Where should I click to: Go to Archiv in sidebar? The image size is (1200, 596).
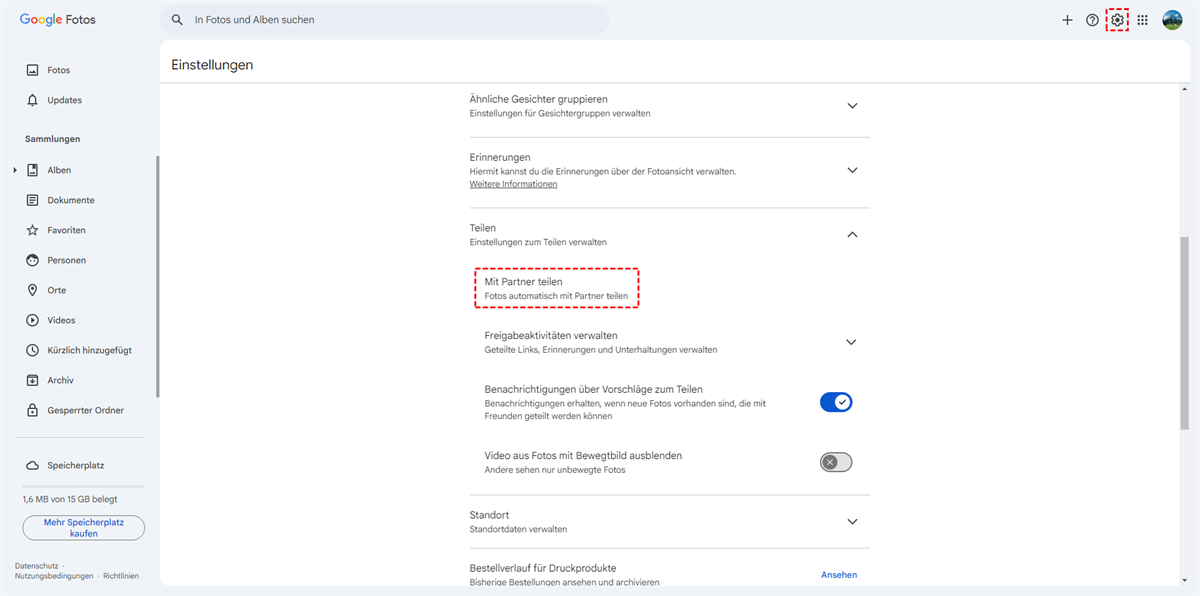click(60, 380)
